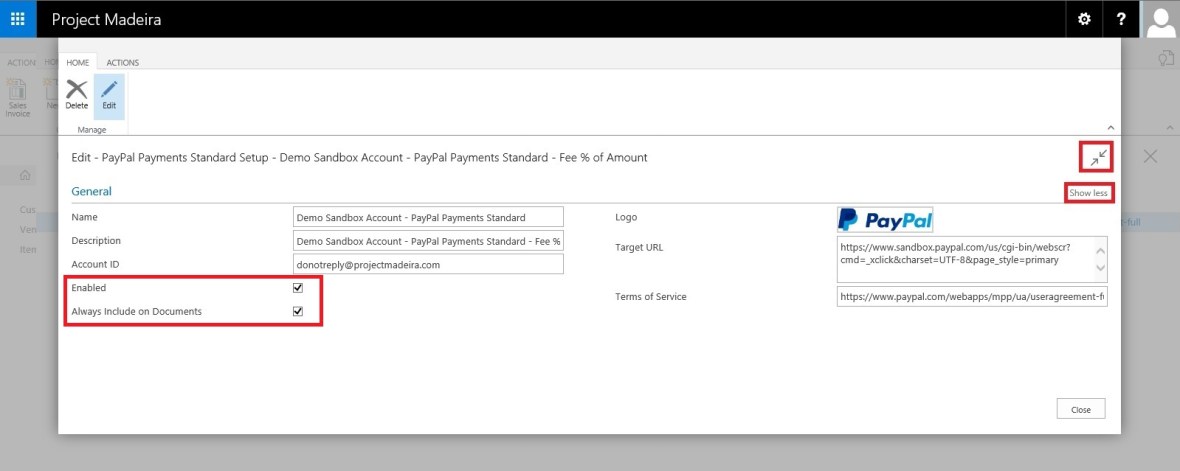Close the background page with X
1180x471 pixels.
pos(1150,156)
